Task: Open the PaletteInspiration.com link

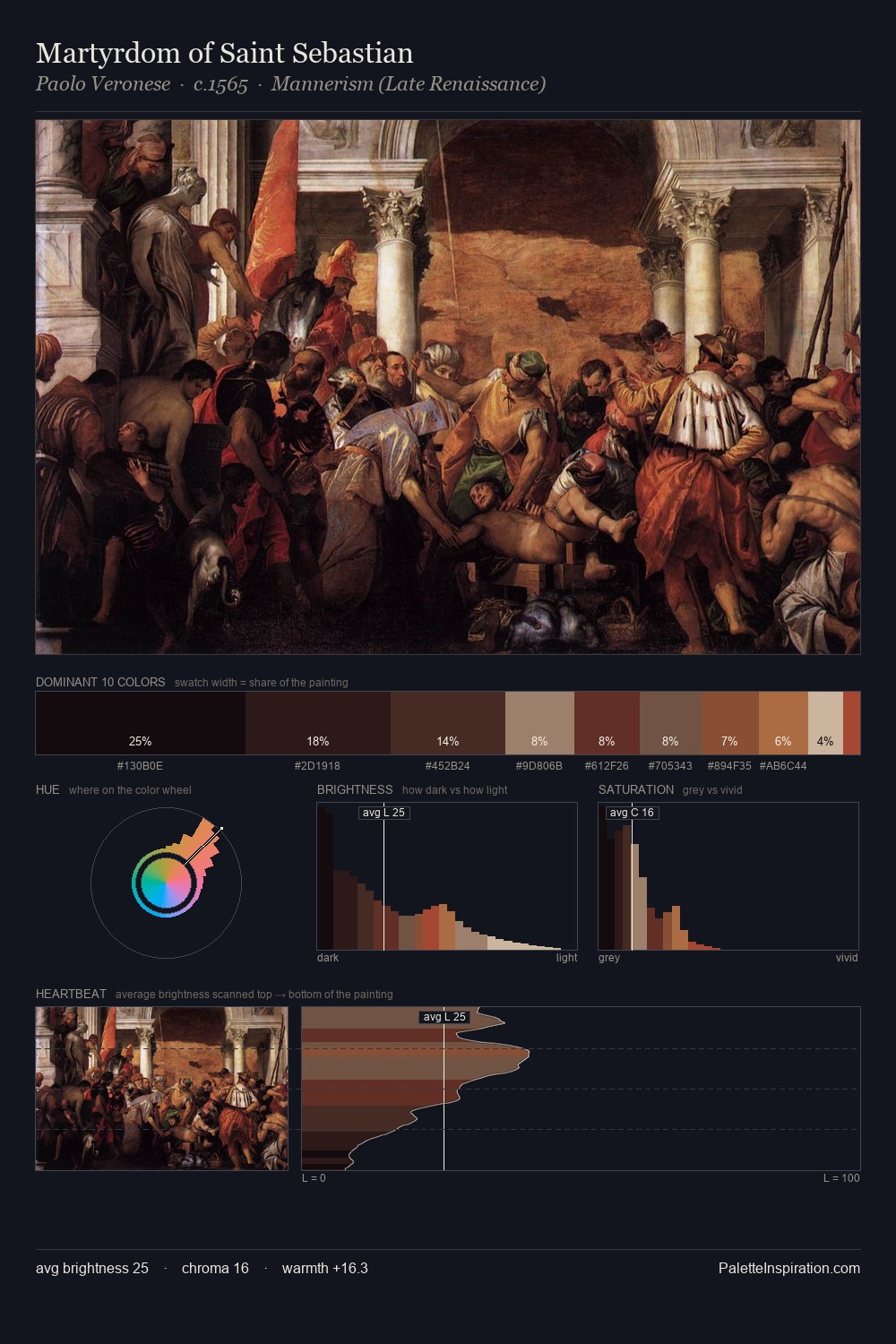Action: [789, 1269]
